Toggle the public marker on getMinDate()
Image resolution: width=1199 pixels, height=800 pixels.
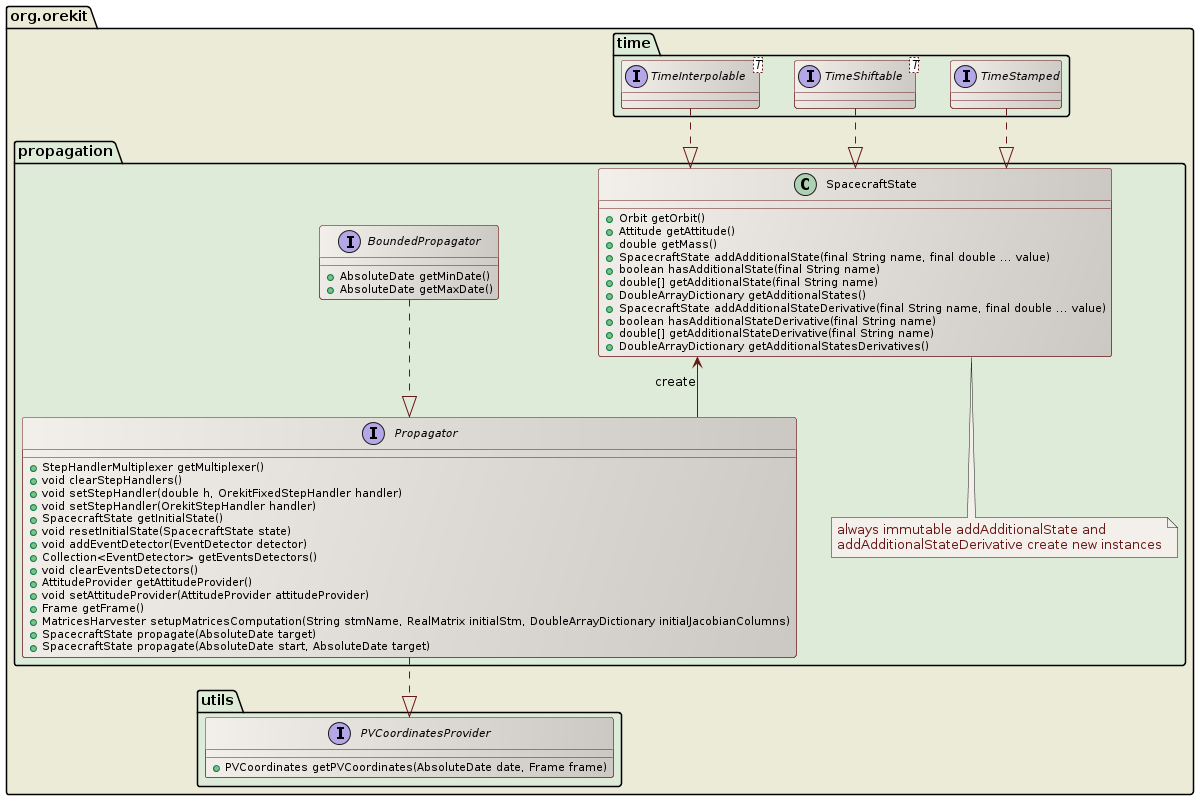[330, 275]
